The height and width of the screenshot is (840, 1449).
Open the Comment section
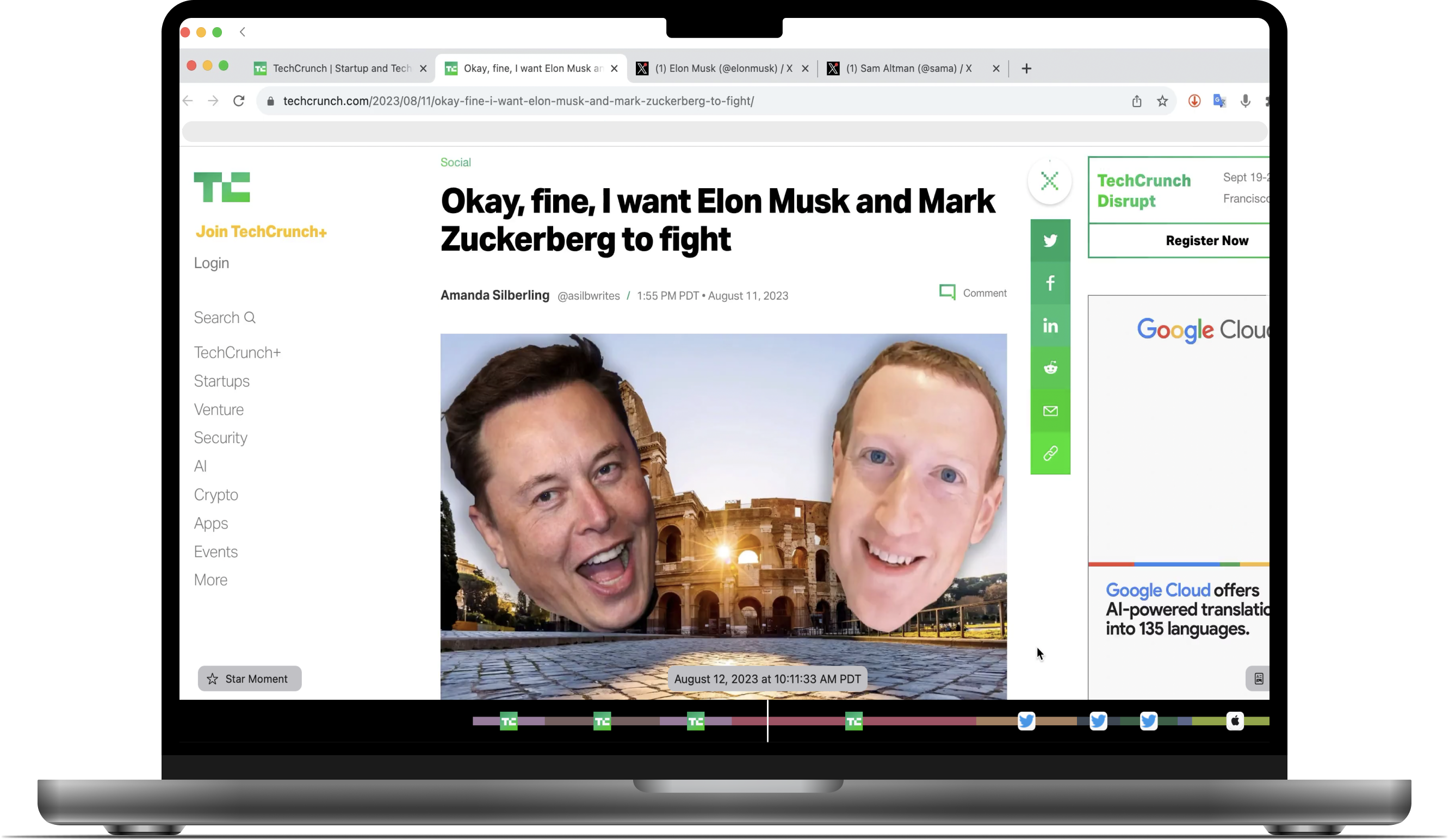[973, 293]
